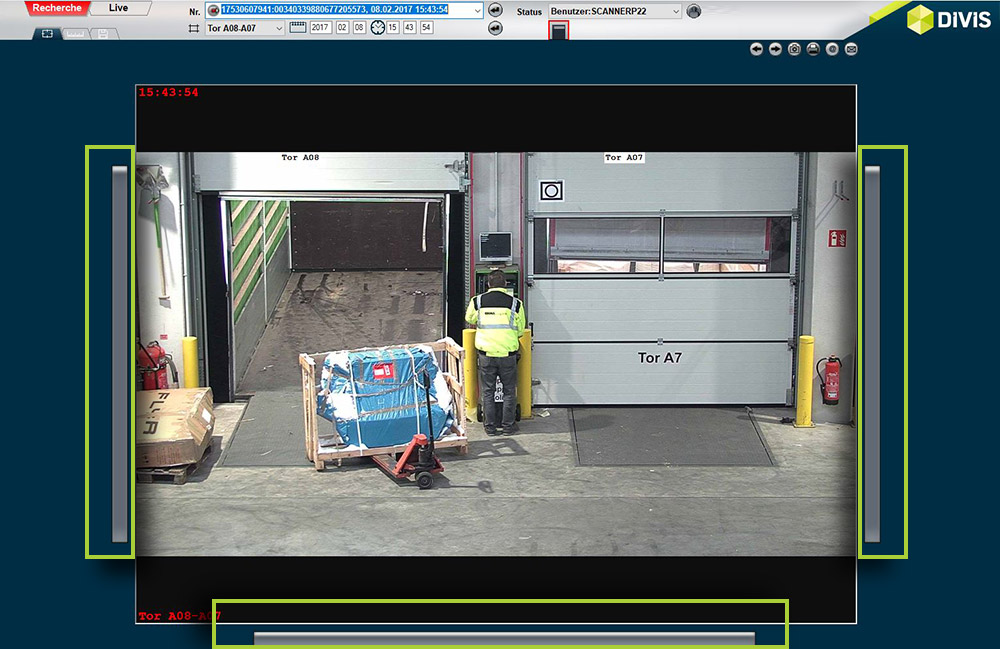Switch to the Recherche tab
This screenshot has height=649, width=1000.
tap(56, 8)
